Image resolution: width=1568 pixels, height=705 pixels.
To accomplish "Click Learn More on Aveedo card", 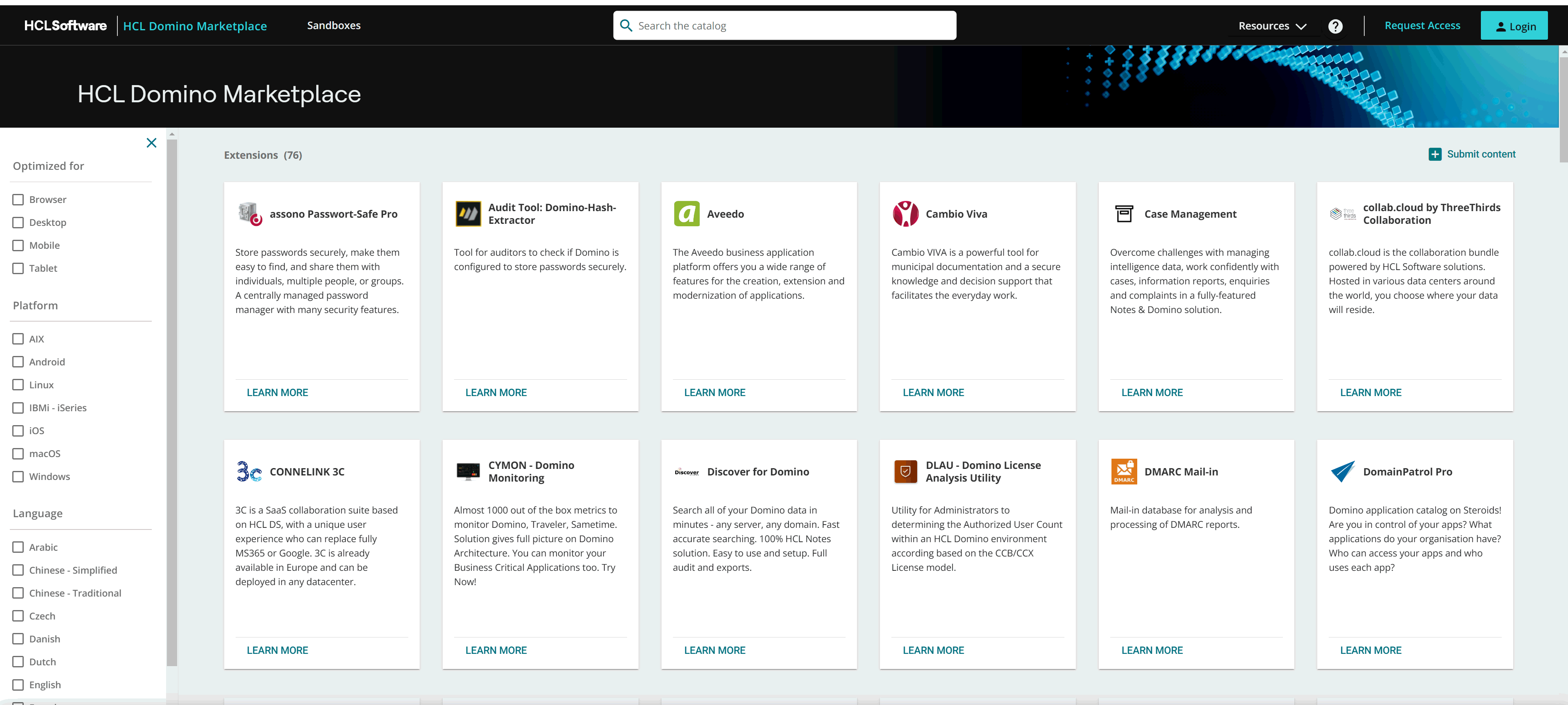I will pyautogui.click(x=715, y=393).
